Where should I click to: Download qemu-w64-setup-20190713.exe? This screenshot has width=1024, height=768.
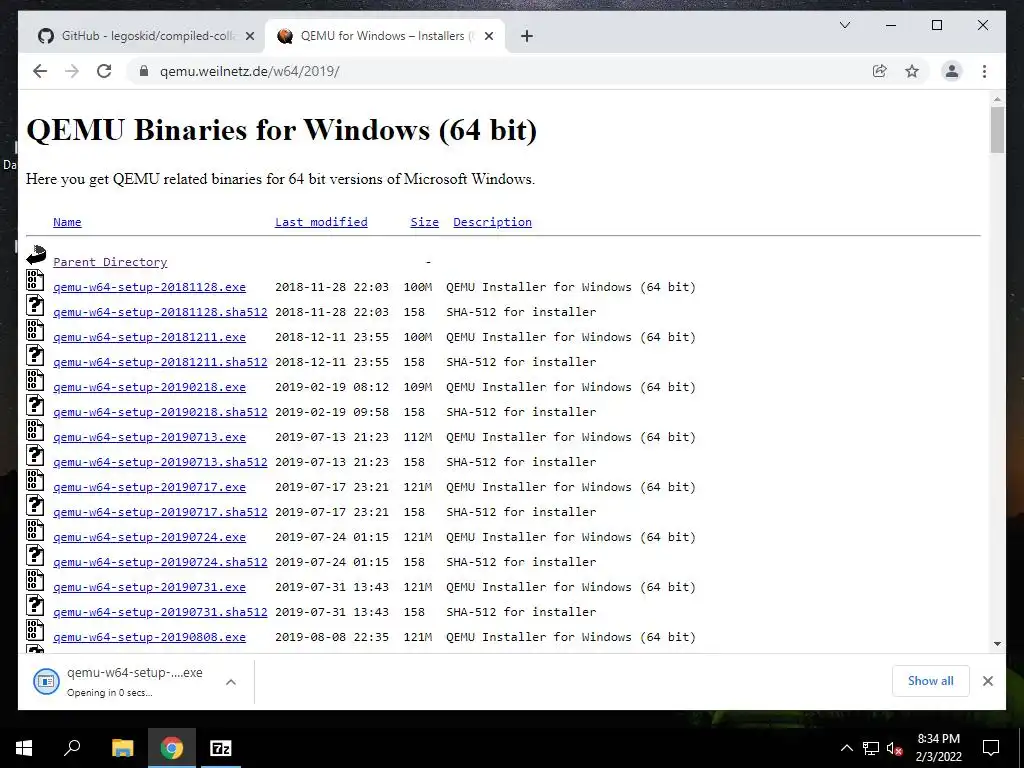point(150,437)
